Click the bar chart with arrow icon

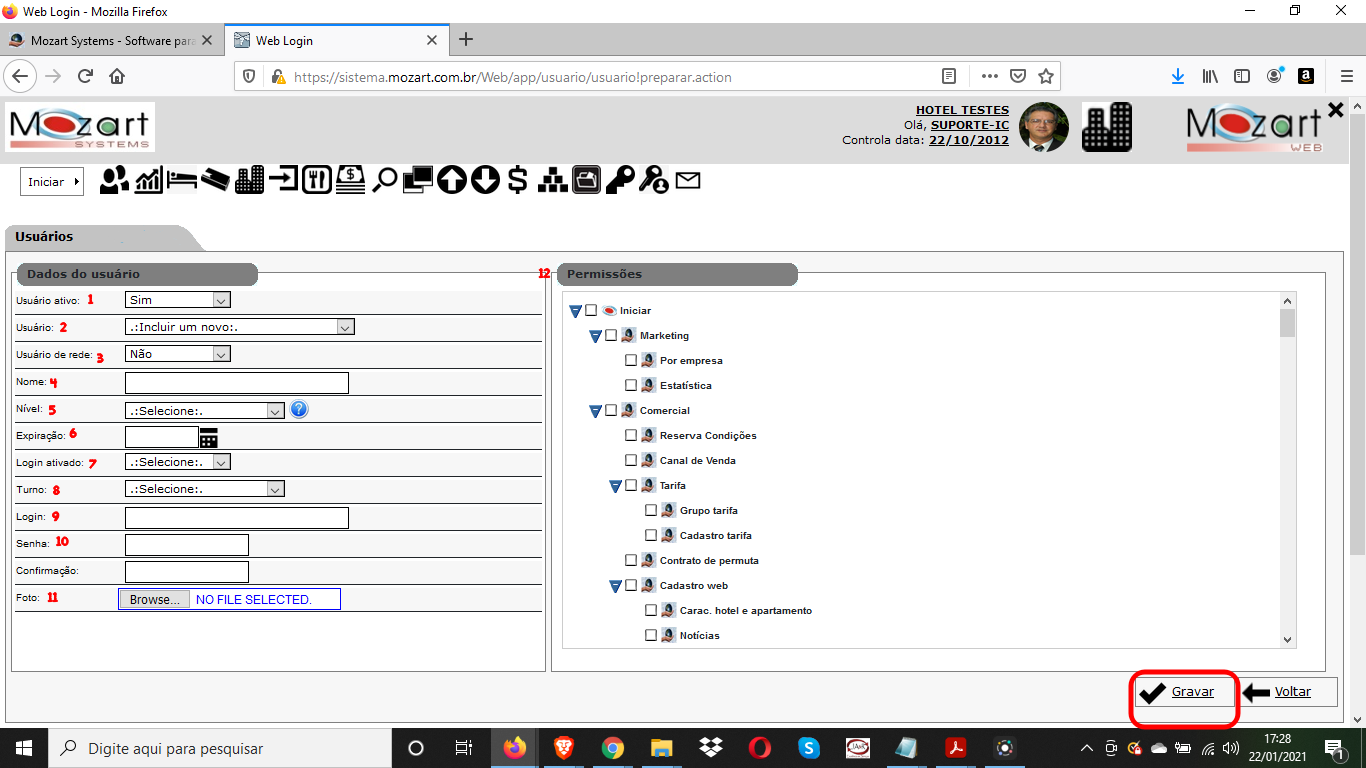[149, 180]
